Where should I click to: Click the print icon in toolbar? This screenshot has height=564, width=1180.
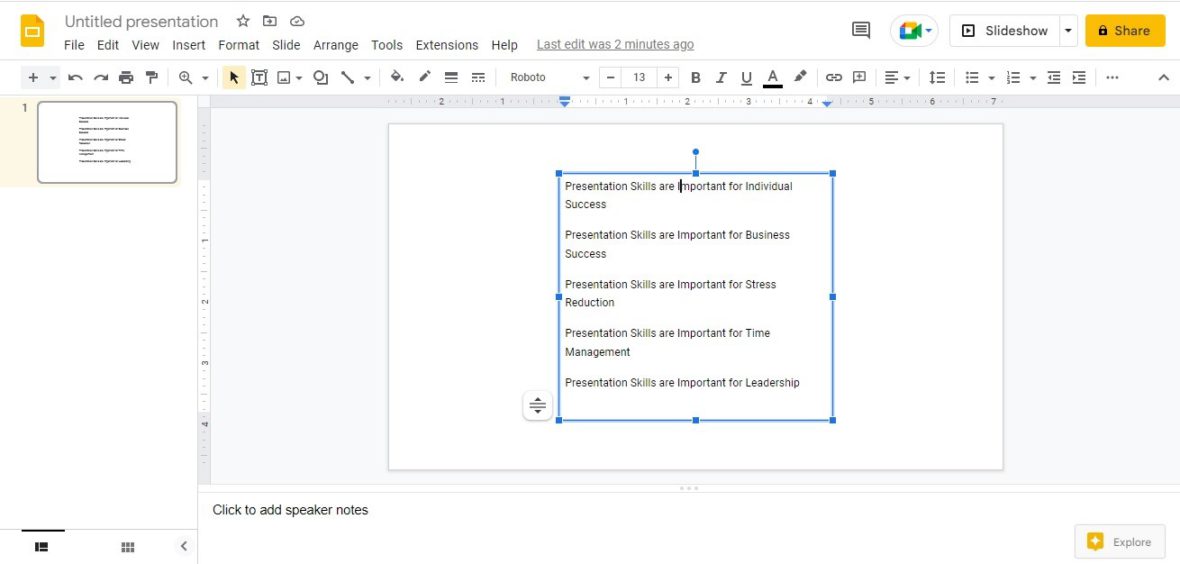(126, 77)
